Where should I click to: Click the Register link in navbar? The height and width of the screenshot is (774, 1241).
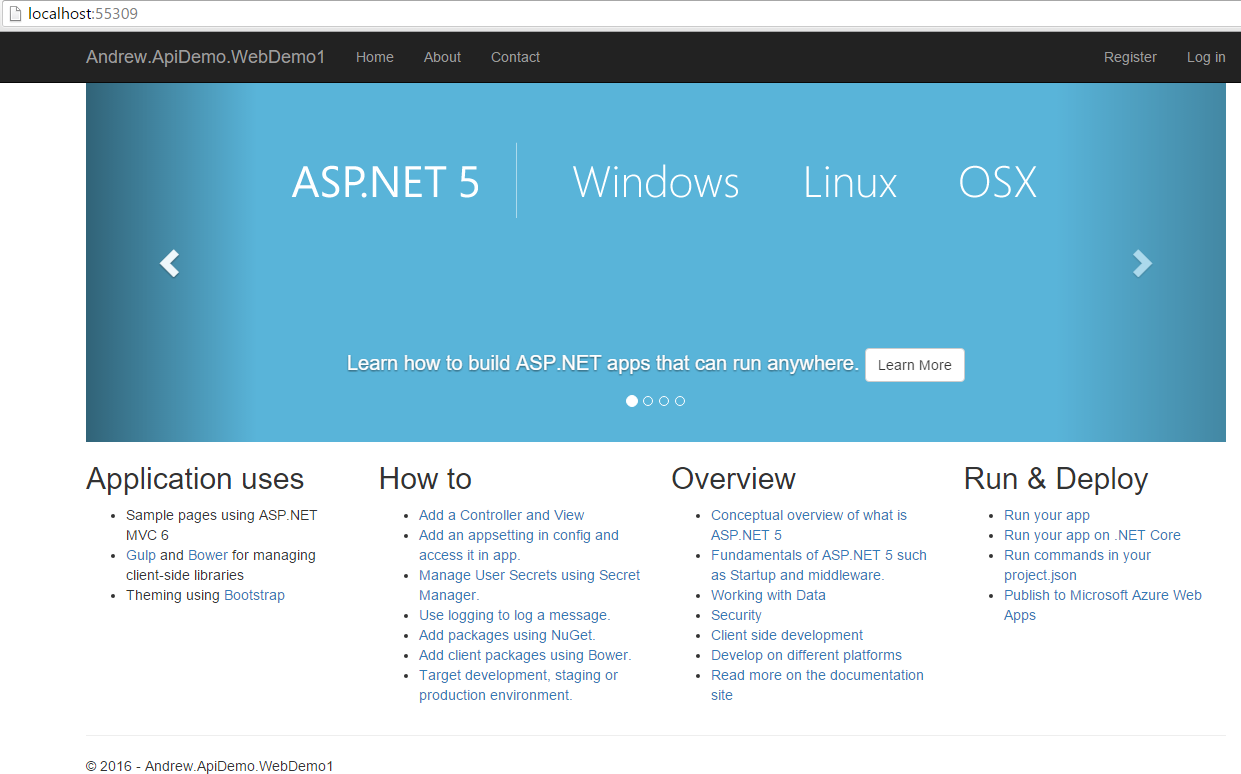point(1130,57)
